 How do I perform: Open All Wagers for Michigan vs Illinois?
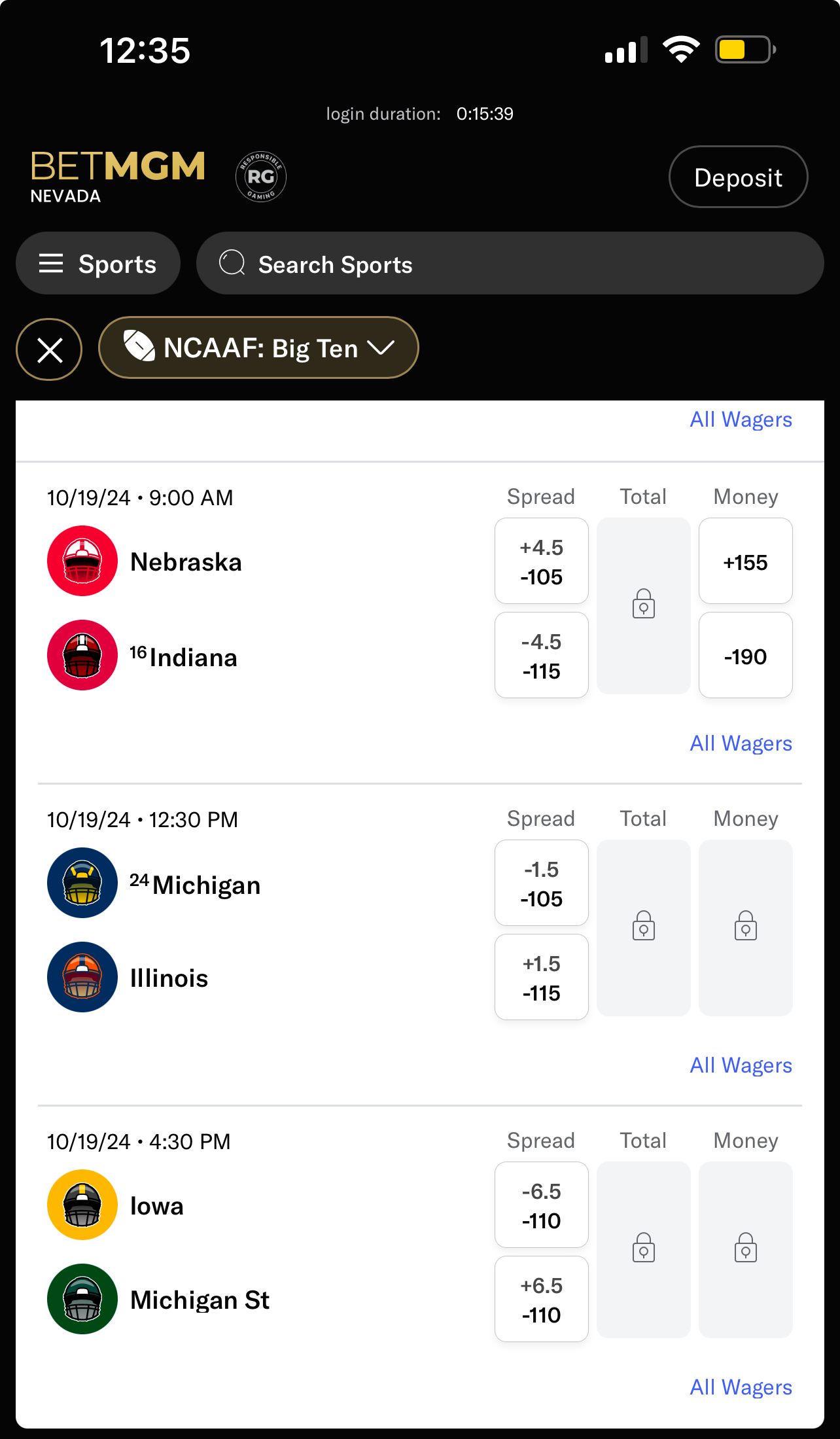pyautogui.click(x=741, y=1065)
